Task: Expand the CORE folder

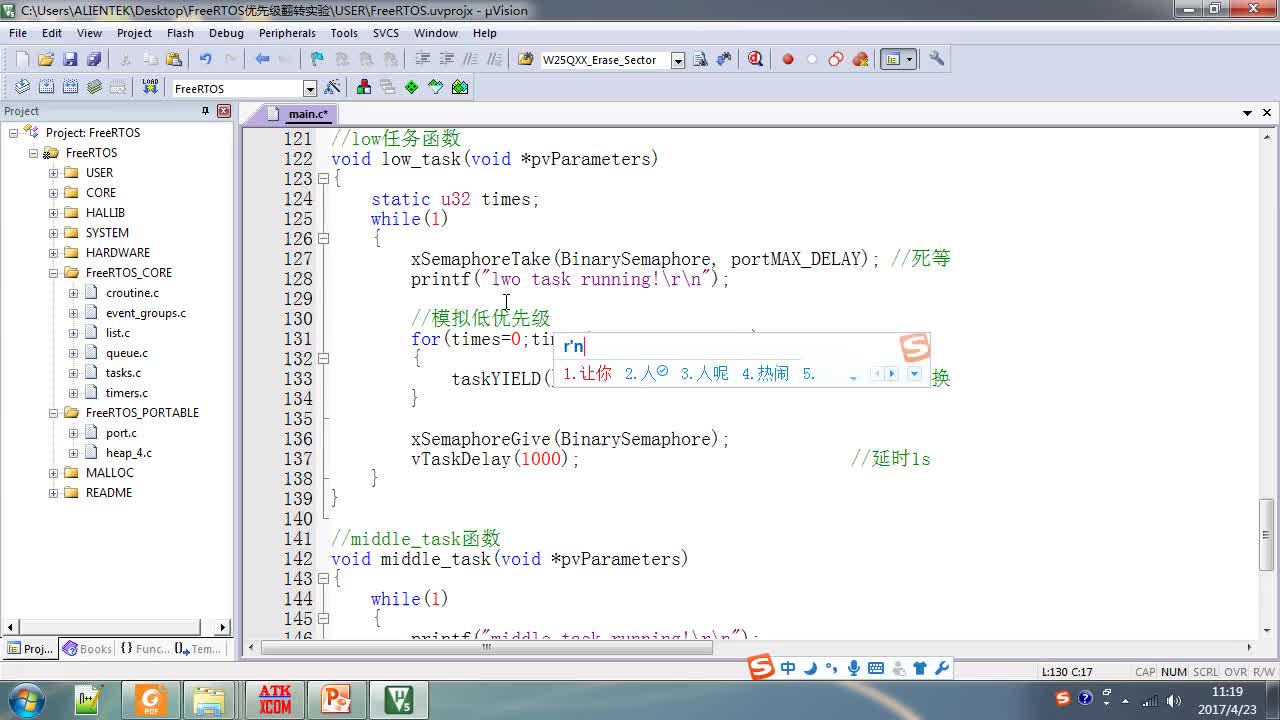Action: tap(54, 193)
